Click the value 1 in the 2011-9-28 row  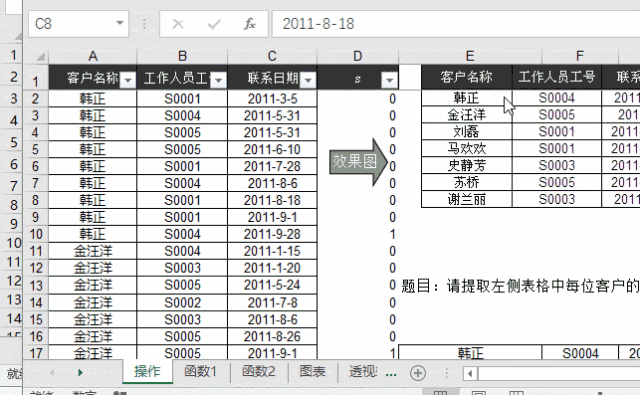tap(392, 234)
